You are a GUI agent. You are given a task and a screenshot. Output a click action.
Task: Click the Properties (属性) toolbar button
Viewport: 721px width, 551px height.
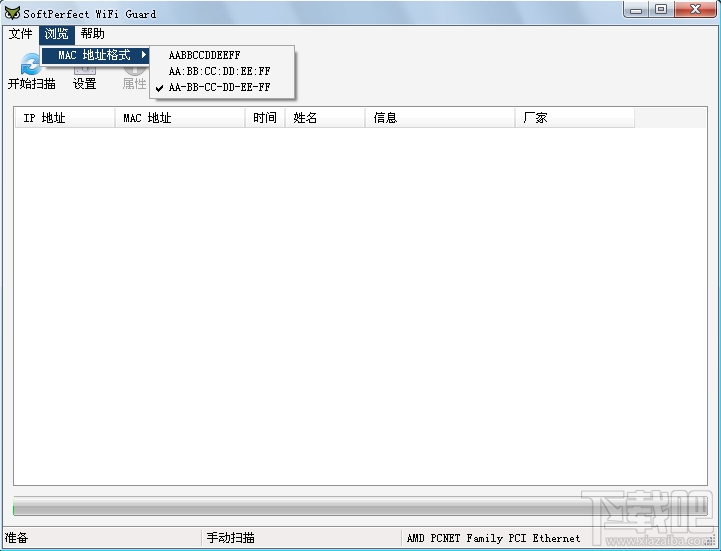[134, 77]
